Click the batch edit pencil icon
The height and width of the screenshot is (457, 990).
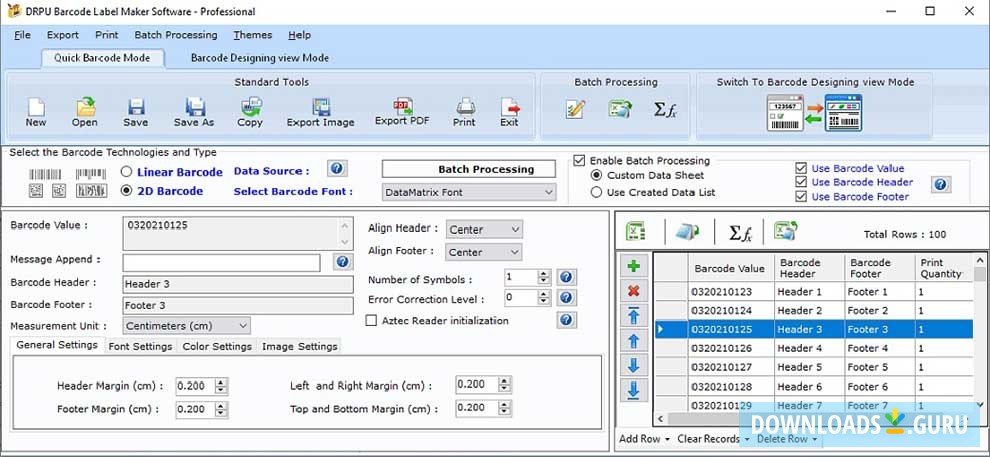pyautogui.click(x=575, y=109)
